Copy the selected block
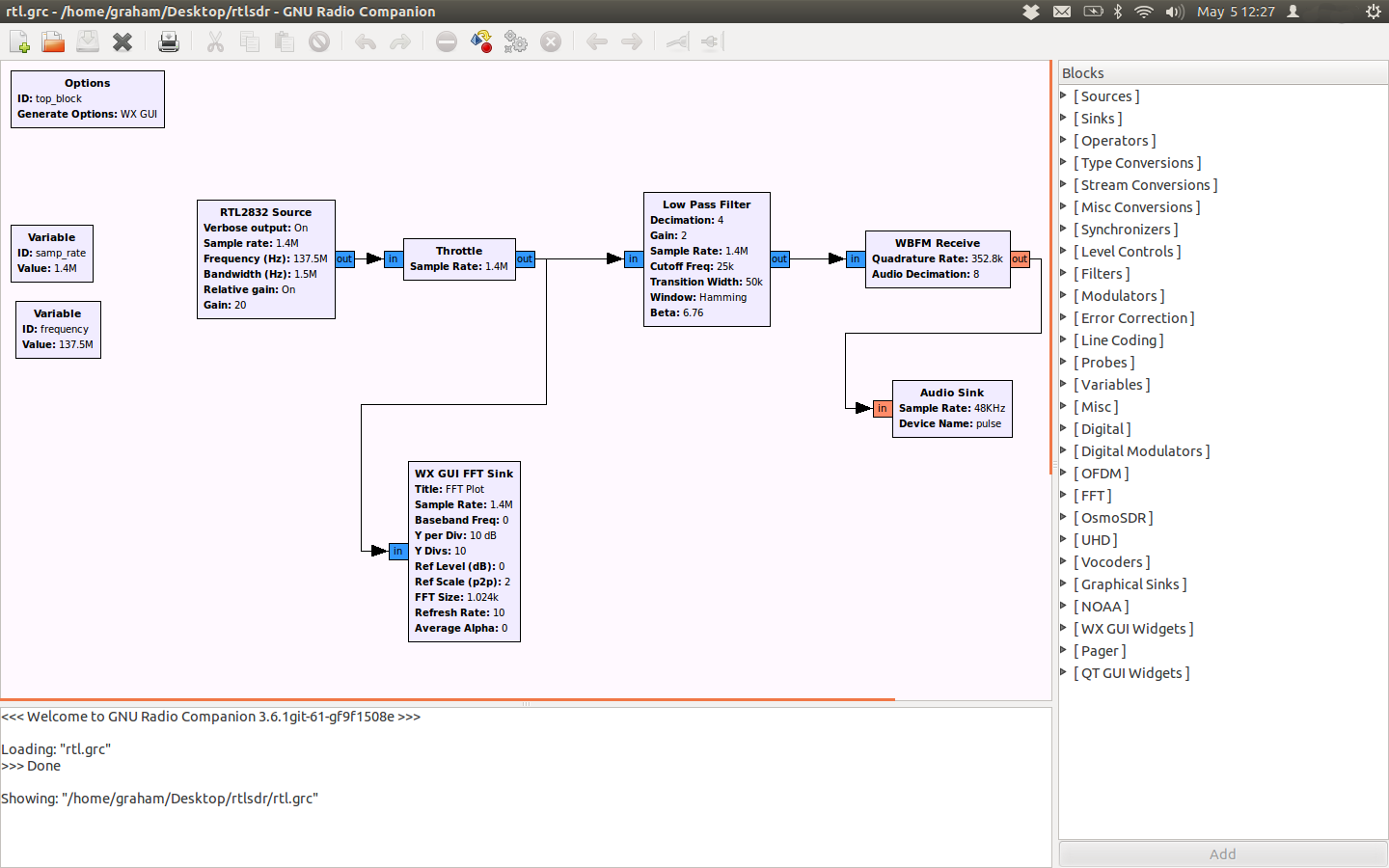 click(250, 41)
